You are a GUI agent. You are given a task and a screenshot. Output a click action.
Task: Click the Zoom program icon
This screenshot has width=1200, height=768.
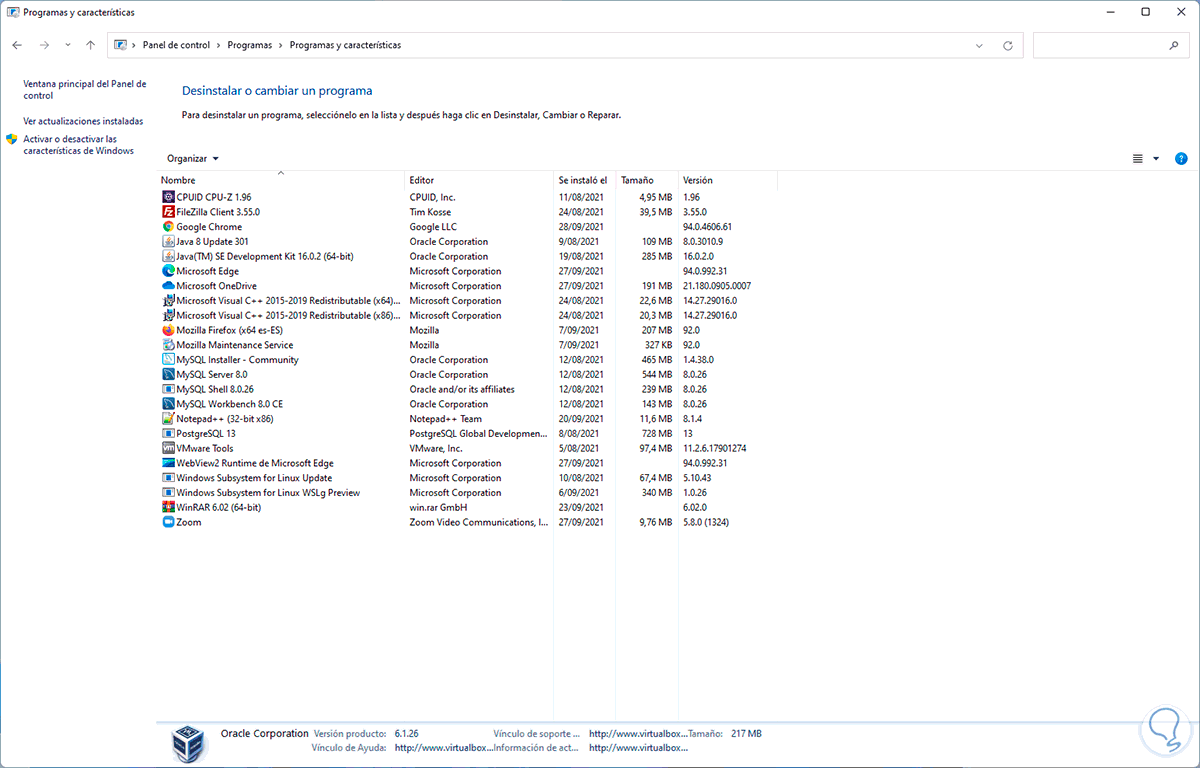click(x=168, y=522)
